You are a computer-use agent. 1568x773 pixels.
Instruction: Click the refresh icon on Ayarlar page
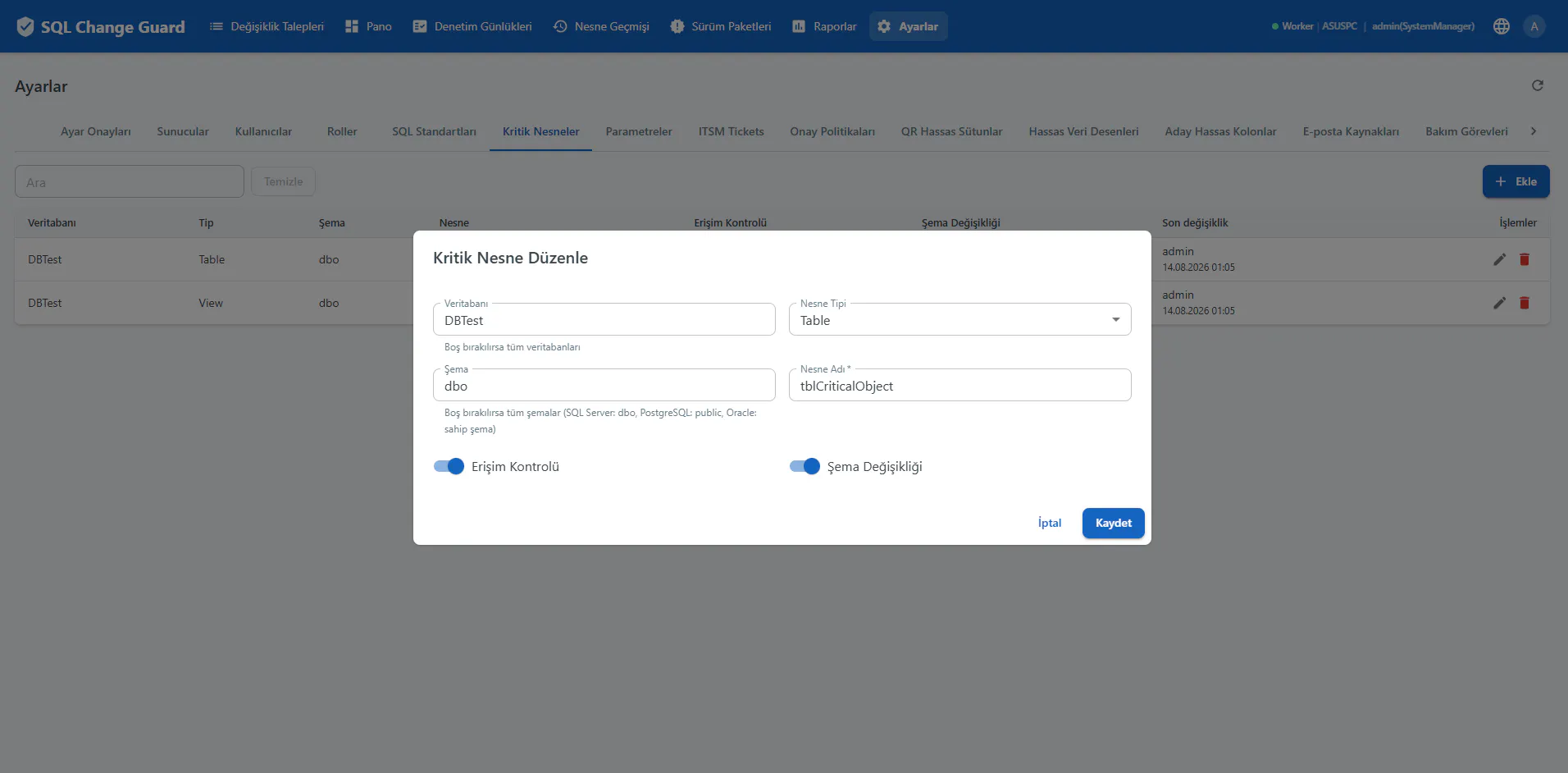point(1538,85)
